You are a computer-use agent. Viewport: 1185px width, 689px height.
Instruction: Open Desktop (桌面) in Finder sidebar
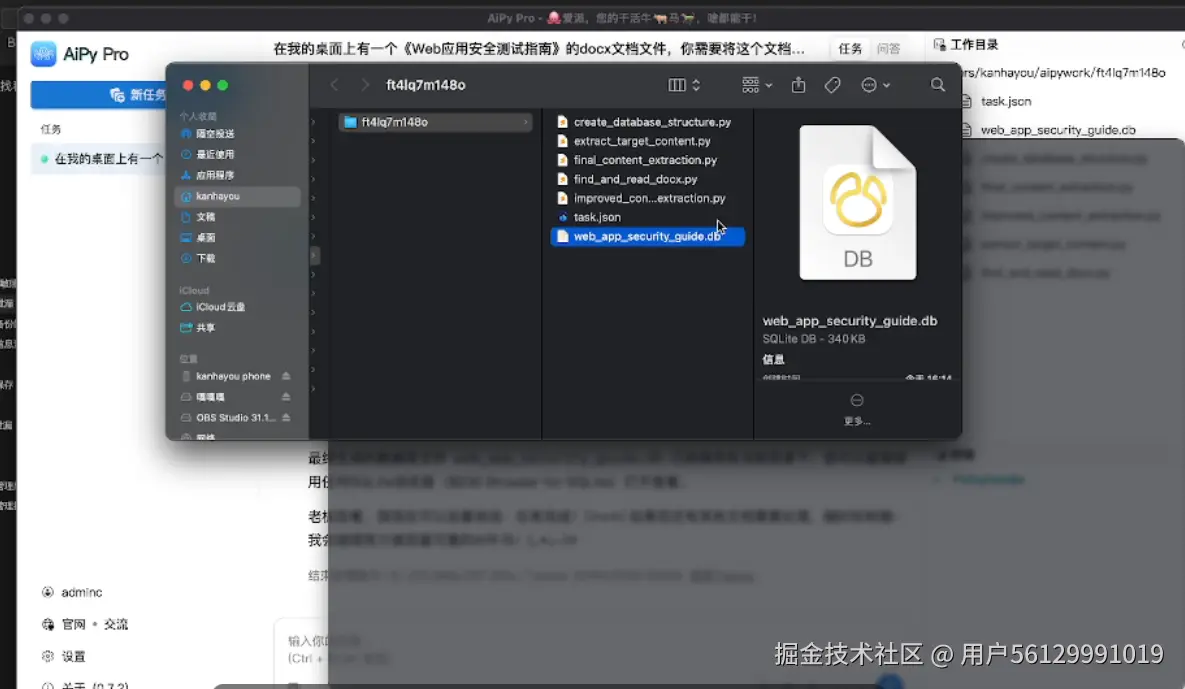tap(236, 237)
